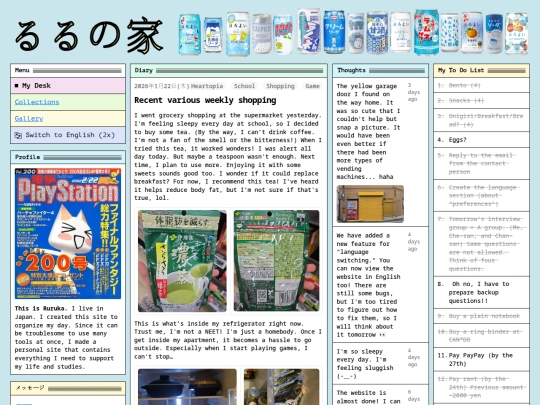Open the Recent various weekly shopping post title

click(205, 100)
